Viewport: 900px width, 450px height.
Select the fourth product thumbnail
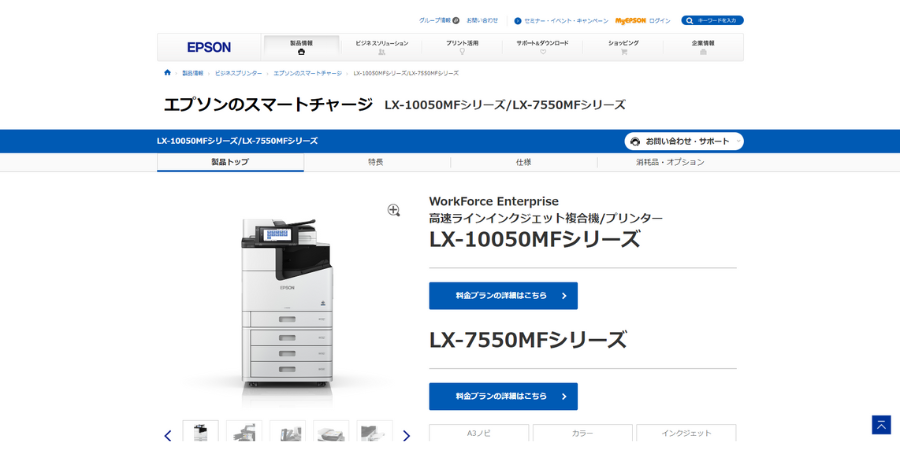point(331,432)
